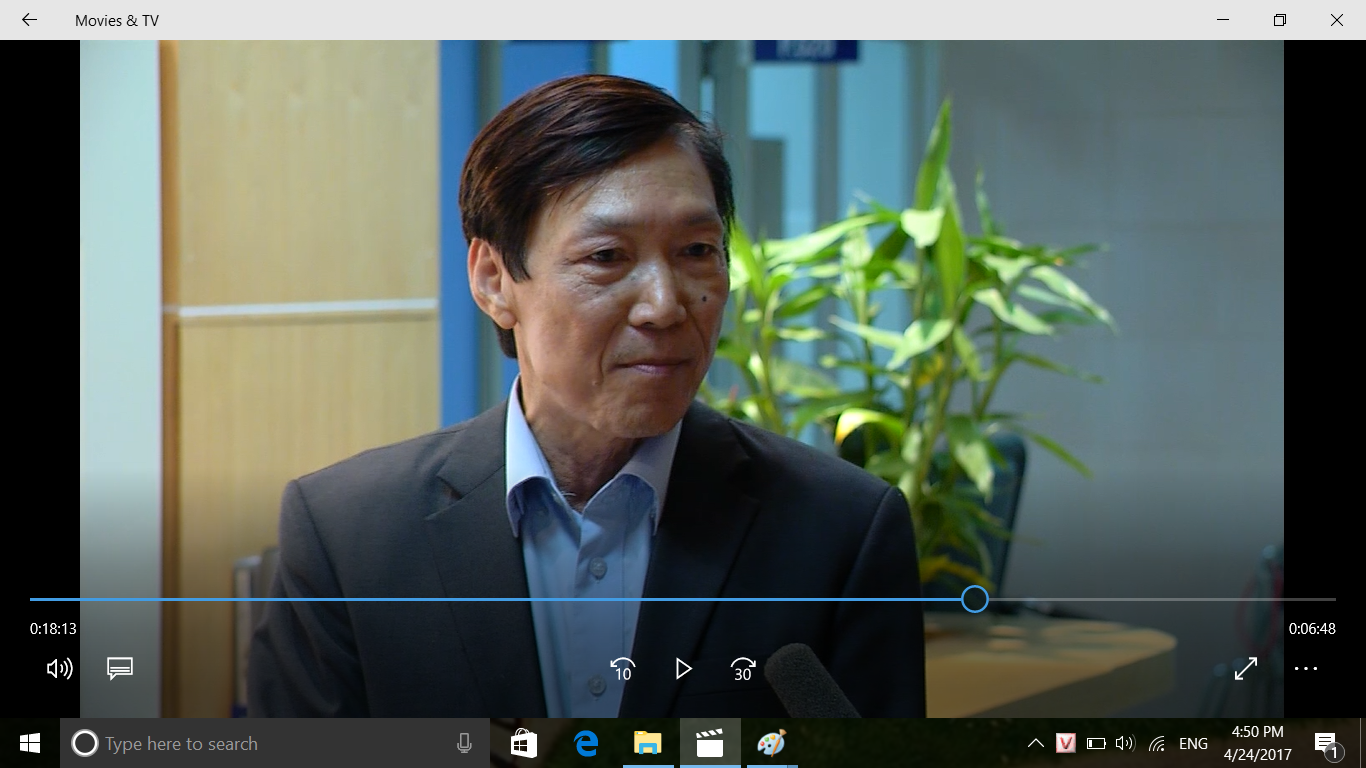Go back using the top-left arrow
Screen dimensions: 1366x768
[x=29, y=20]
